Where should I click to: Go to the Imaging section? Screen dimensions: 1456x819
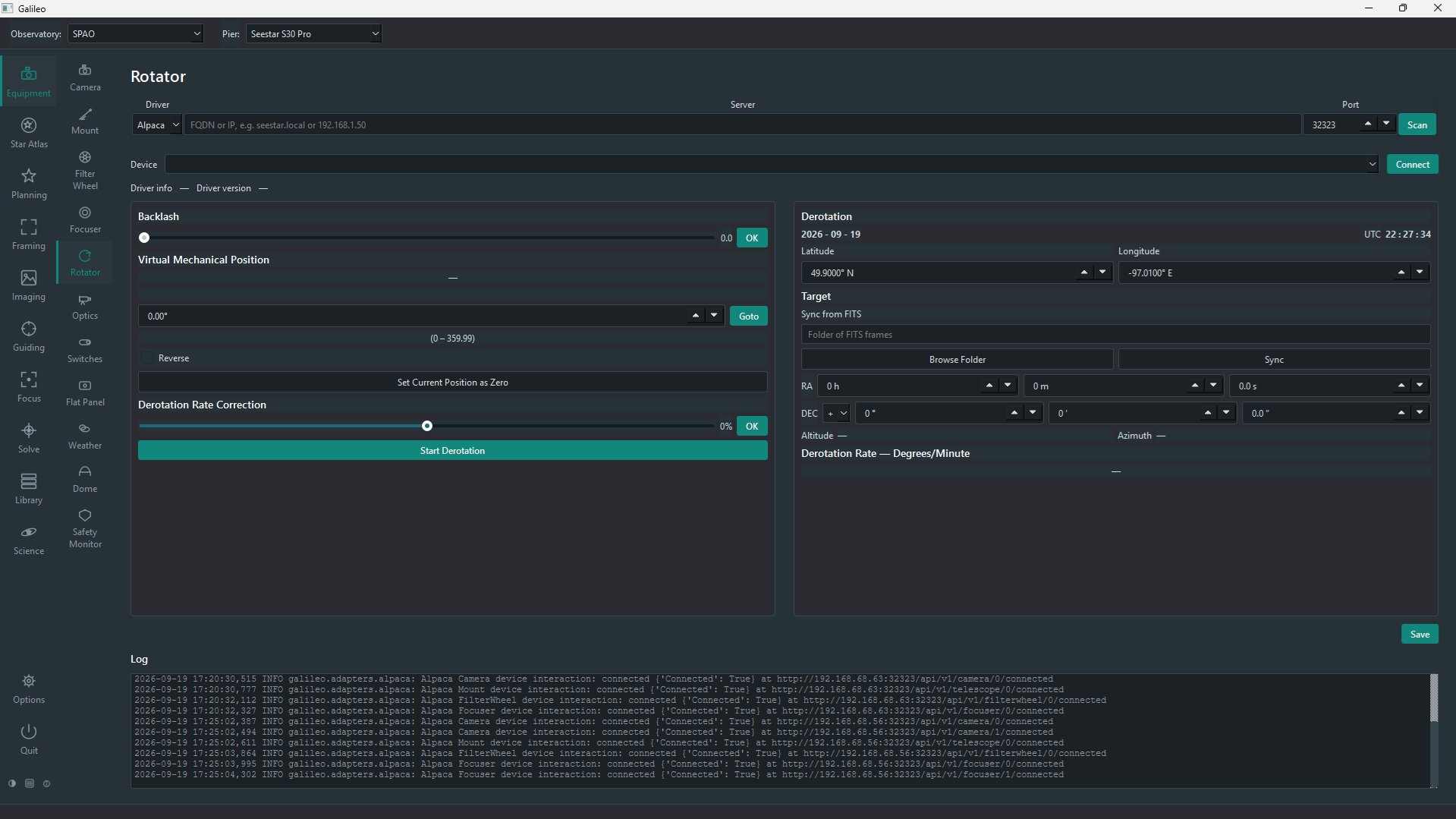point(29,285)
